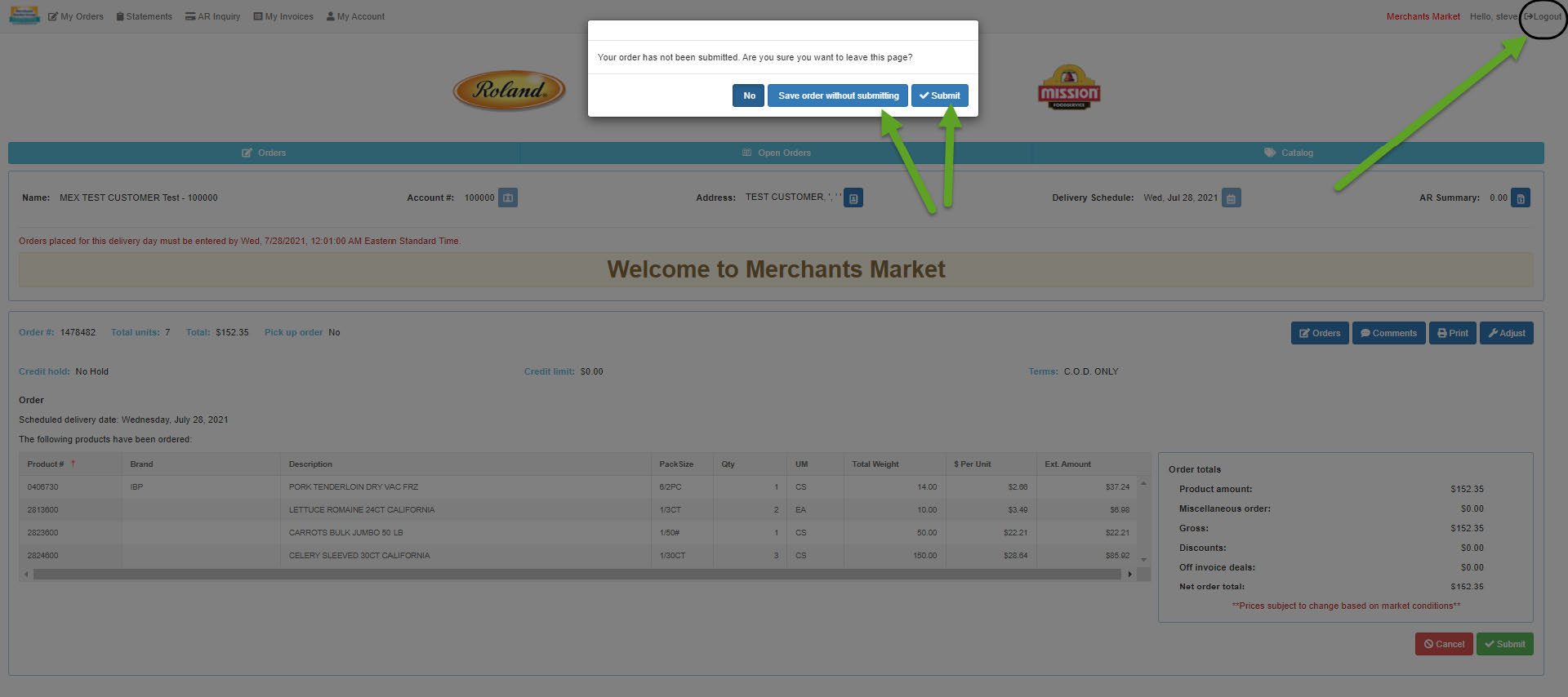Choose No in the unsaved order dialog
Image resolution: width=1568 pixels, height=697 pixels.
click(749, 95)
